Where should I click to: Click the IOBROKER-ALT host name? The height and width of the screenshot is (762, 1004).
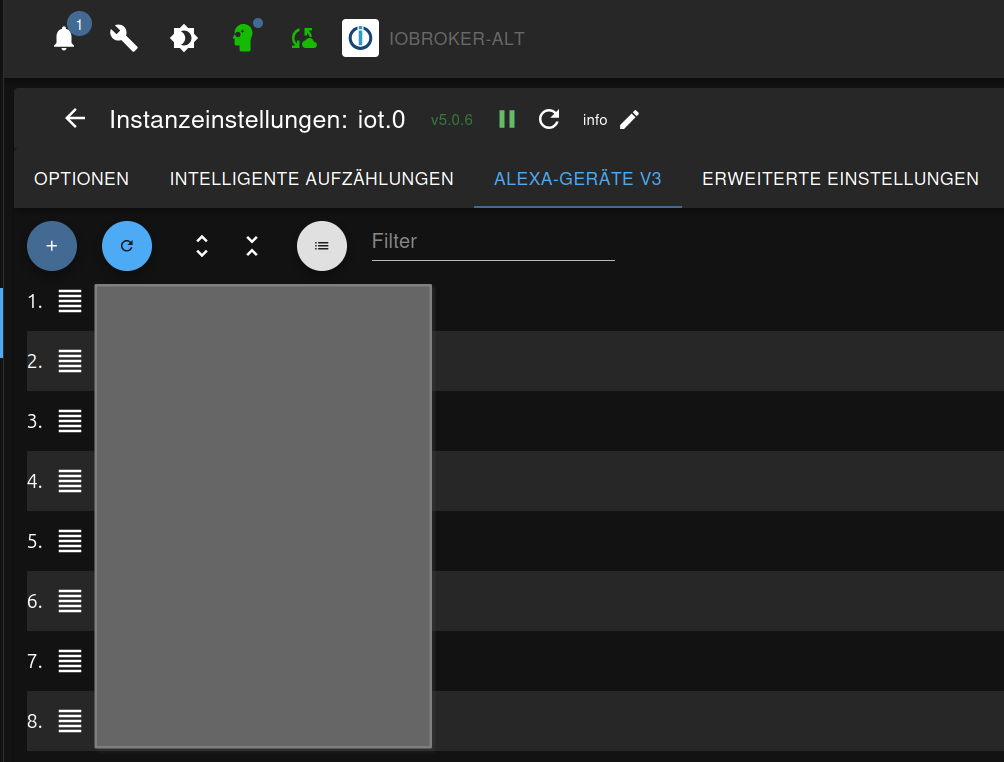click(457, 39)
